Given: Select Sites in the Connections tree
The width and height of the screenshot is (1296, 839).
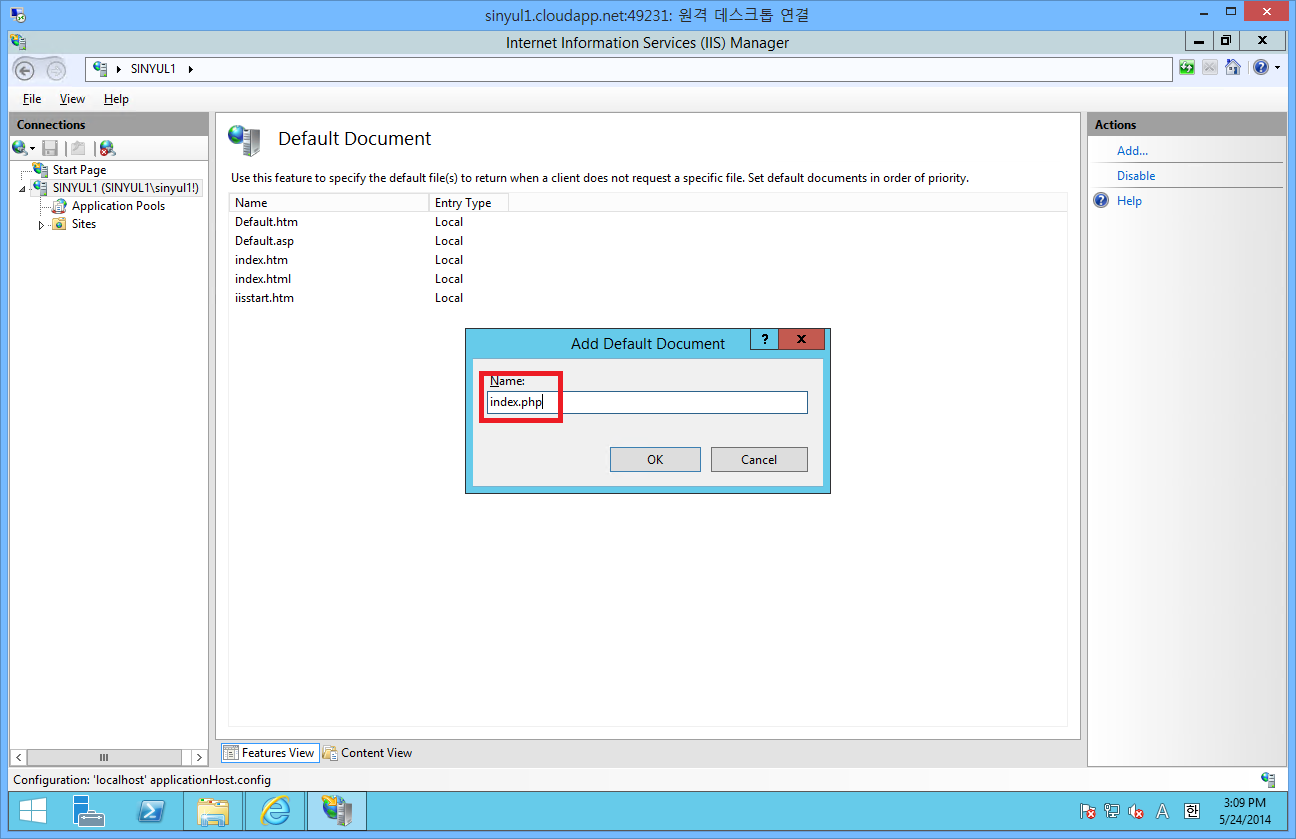Looking at the screenshot, I should pyautogui.click(x=84, y=224).
